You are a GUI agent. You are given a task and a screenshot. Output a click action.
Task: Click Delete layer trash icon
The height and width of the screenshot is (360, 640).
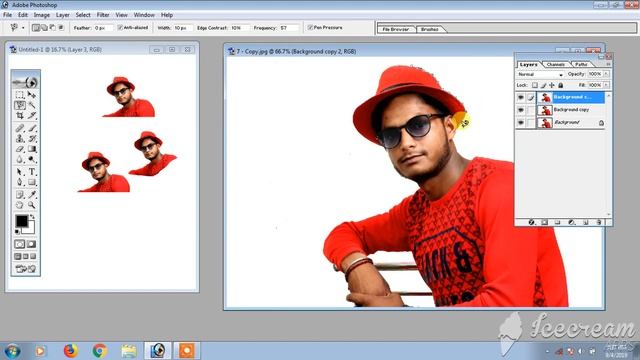[x=599, y=222]
